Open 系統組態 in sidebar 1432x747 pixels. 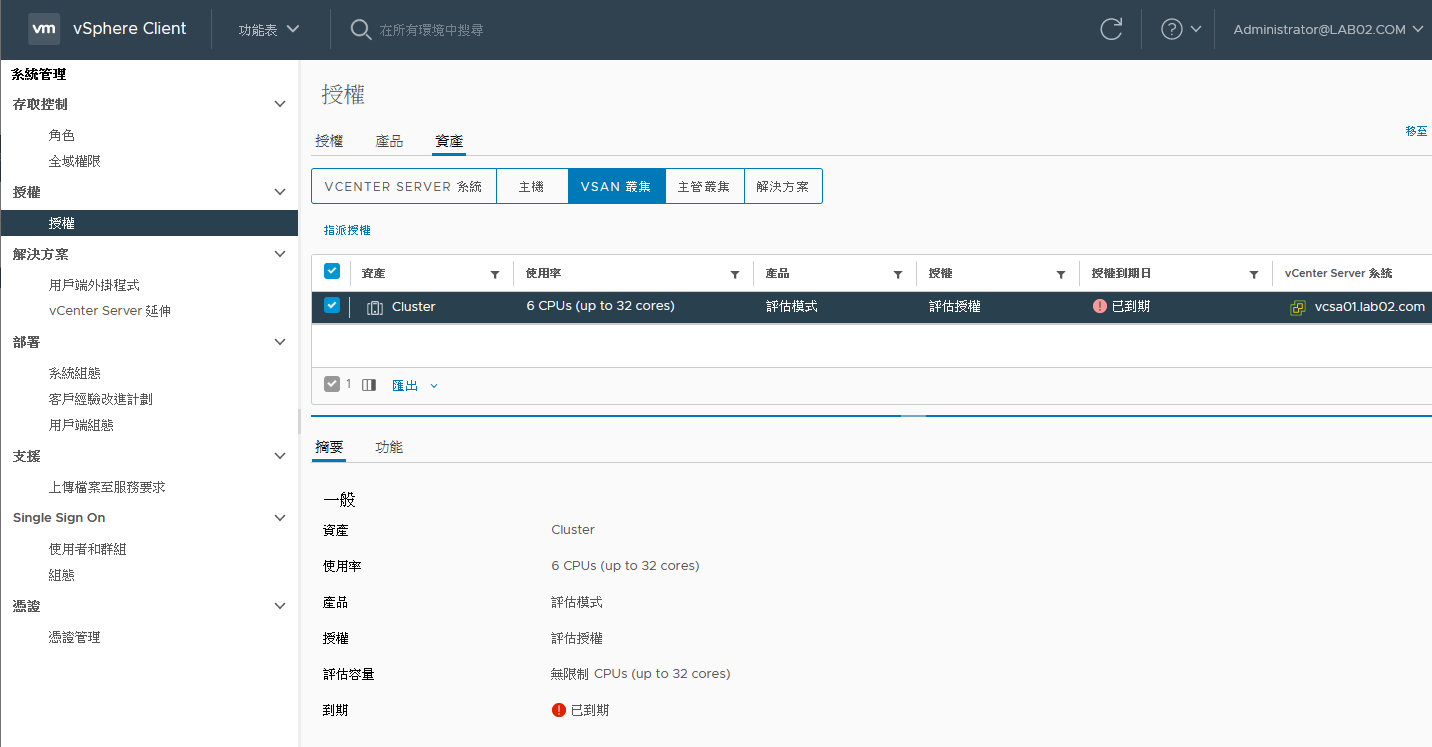coord(75,373)
